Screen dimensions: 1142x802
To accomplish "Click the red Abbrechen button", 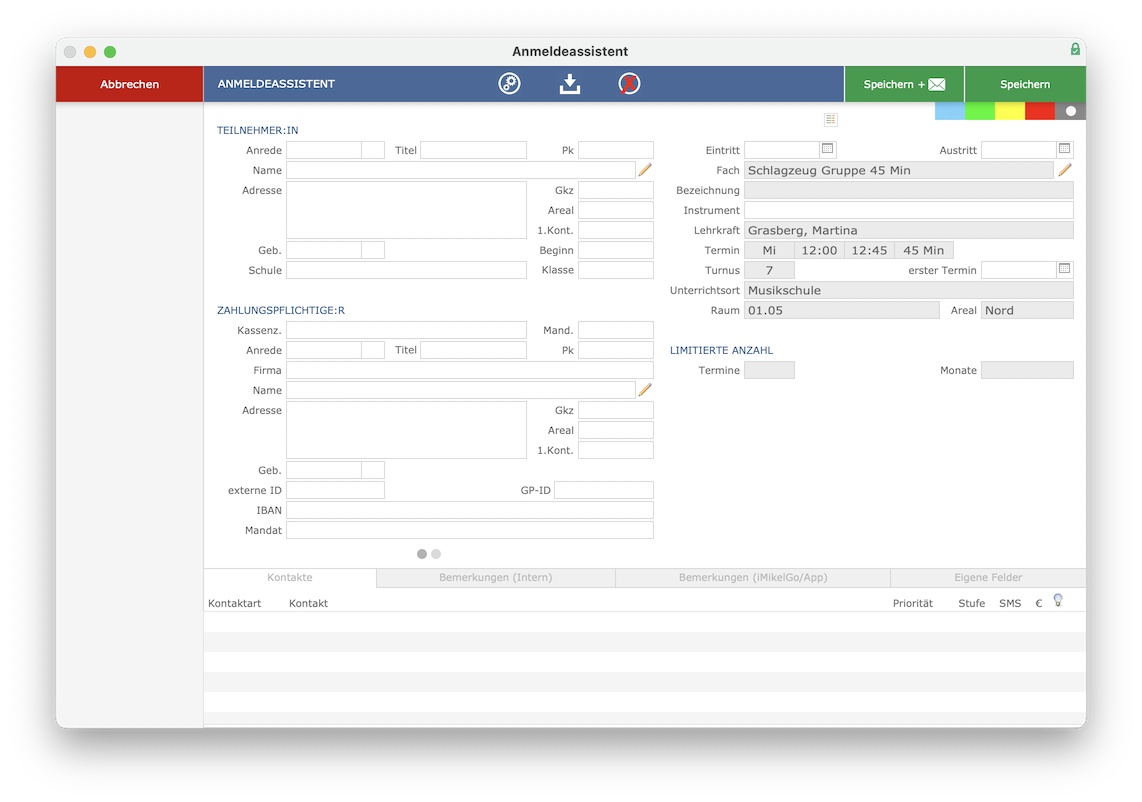I will (130, 84).
